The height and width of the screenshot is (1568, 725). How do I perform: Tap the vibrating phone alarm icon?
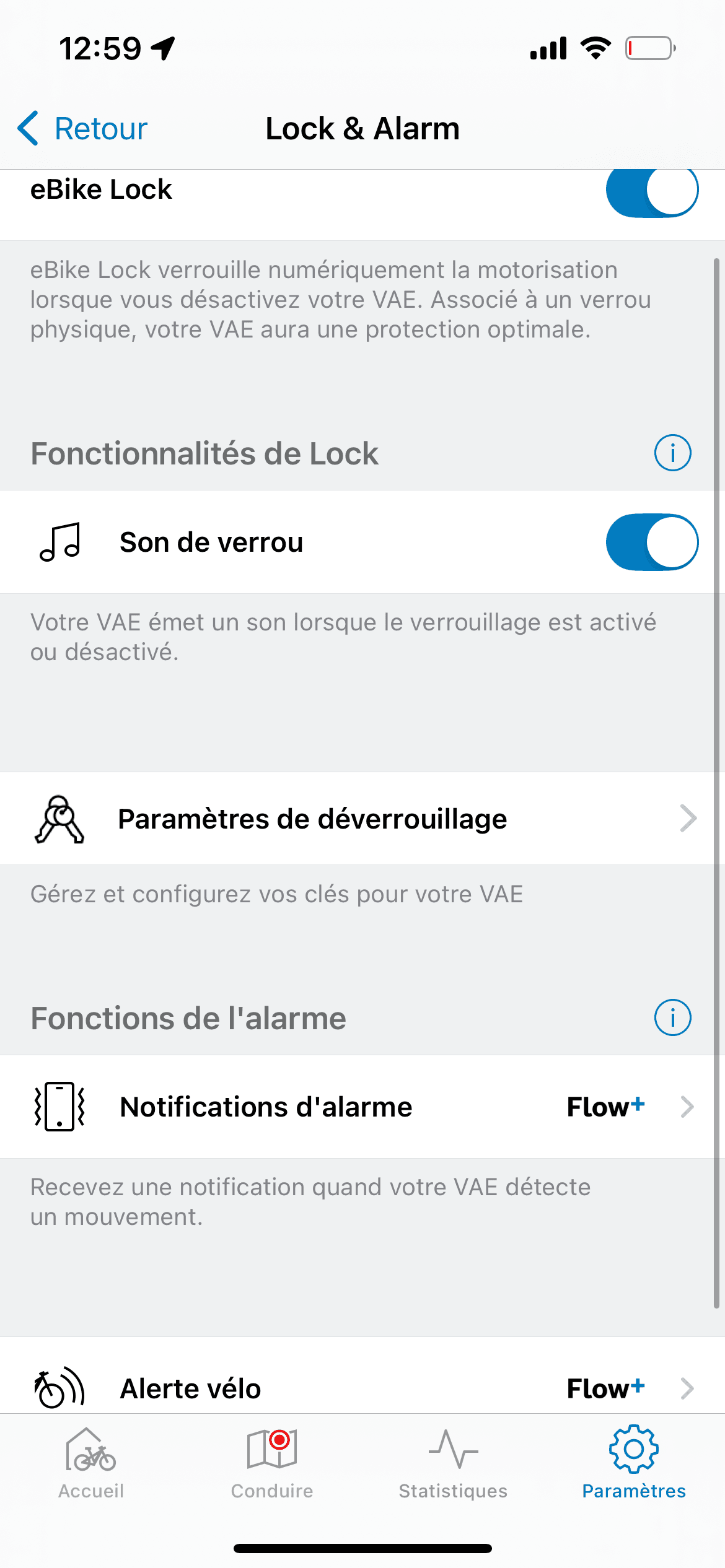59,1107
